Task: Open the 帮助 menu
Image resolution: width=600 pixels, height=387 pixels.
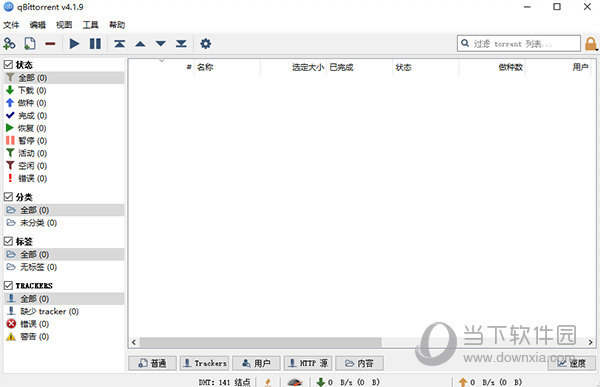Action: (x=117, y=25)
